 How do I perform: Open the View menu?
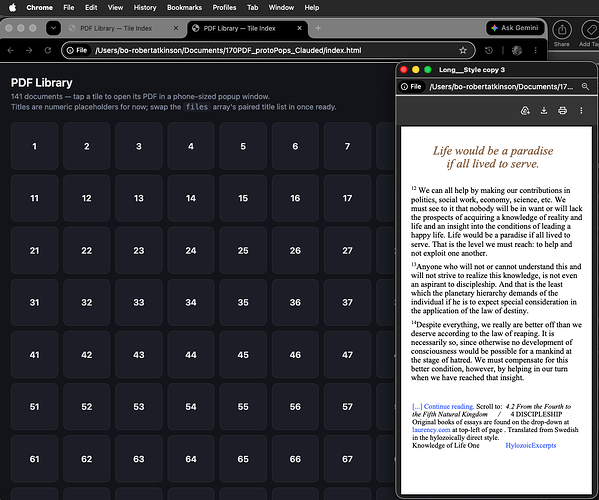click(115, 7)
